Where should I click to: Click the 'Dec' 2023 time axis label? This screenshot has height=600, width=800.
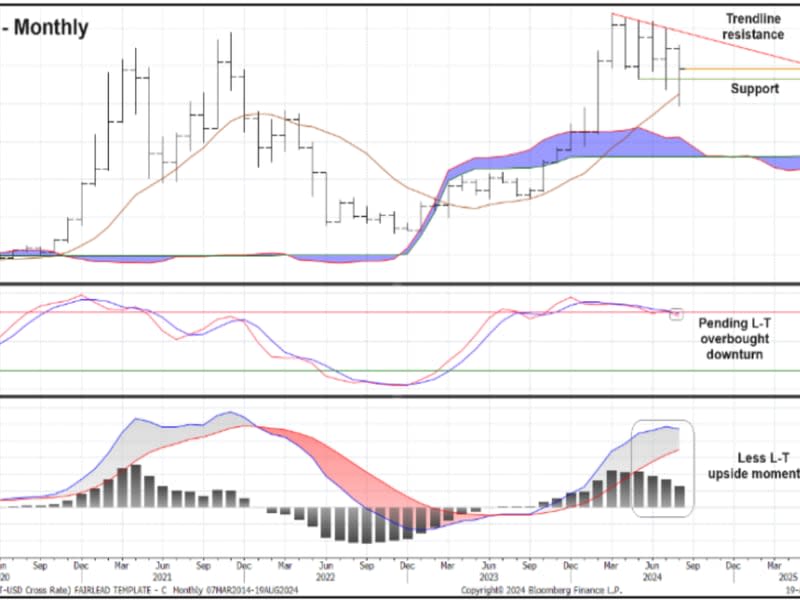pyautogui.click(x=570, y=566)
